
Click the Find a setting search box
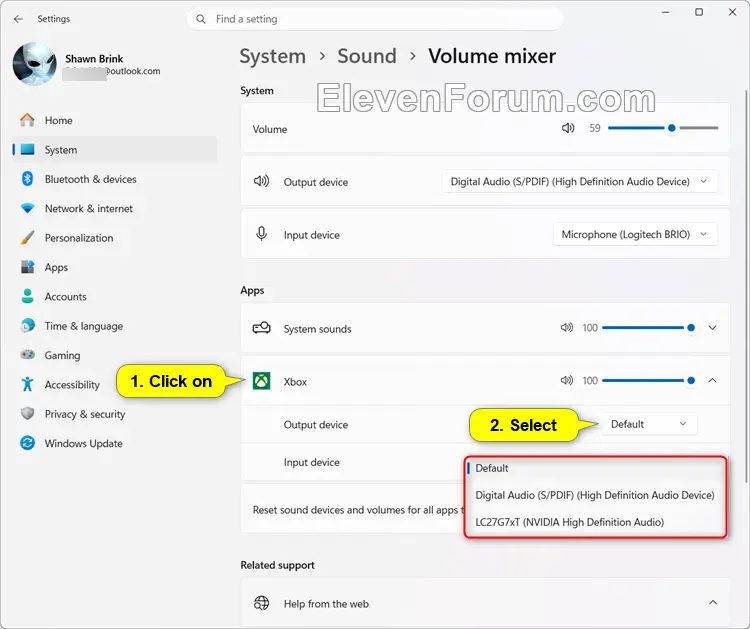(x=375, y=19)
